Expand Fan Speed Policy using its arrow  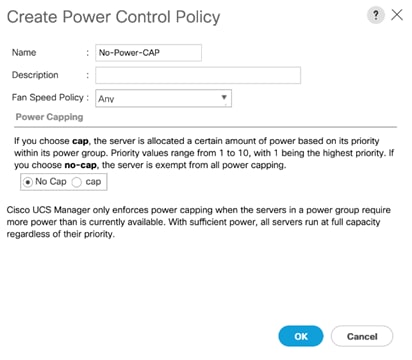tap(224, 97)
